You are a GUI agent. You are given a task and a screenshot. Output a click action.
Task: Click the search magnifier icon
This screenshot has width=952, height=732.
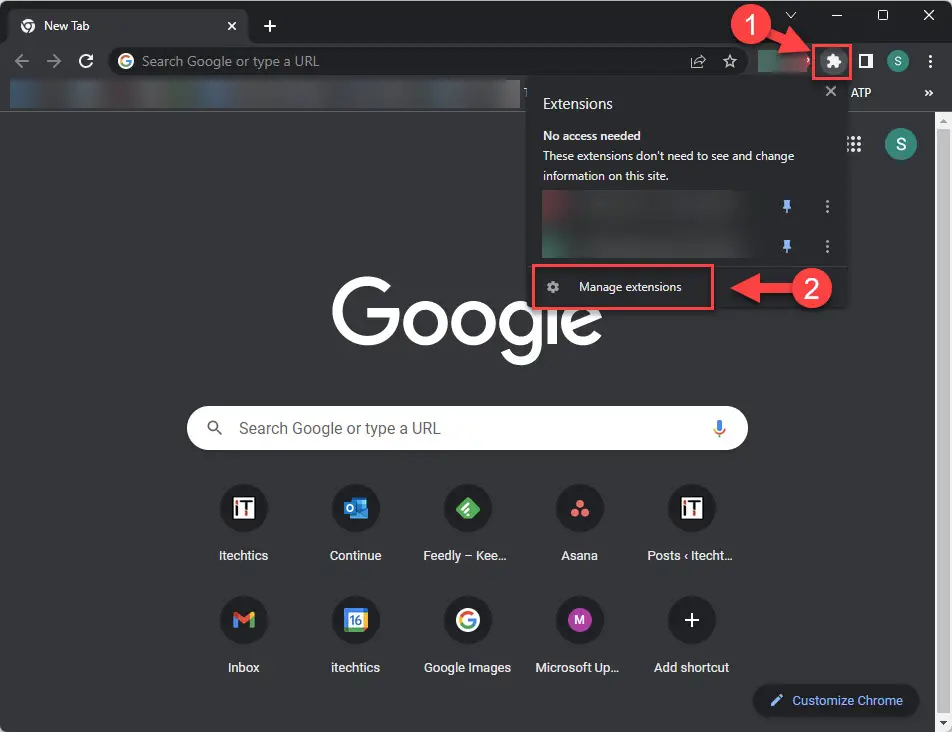pos(214,428)
